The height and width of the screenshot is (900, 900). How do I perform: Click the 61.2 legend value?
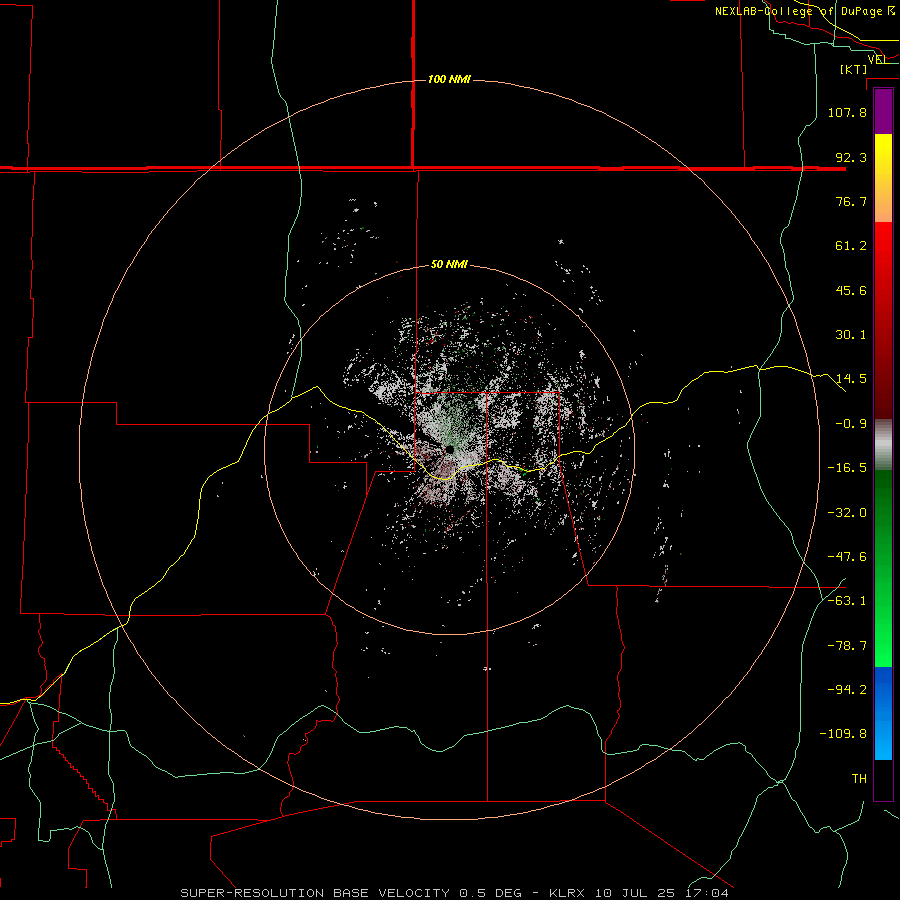click(851, 246)
